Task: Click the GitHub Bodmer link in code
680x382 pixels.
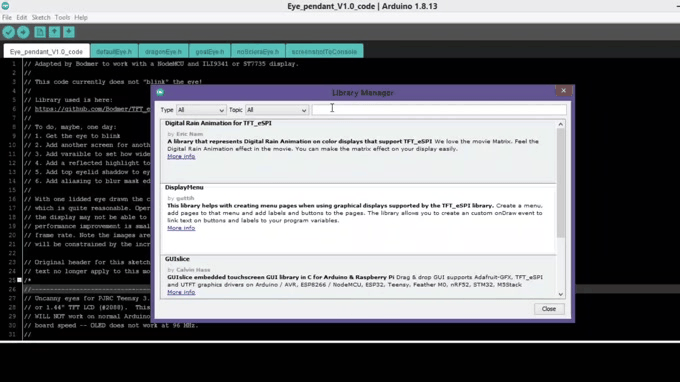Action: [x=92, y=109]
